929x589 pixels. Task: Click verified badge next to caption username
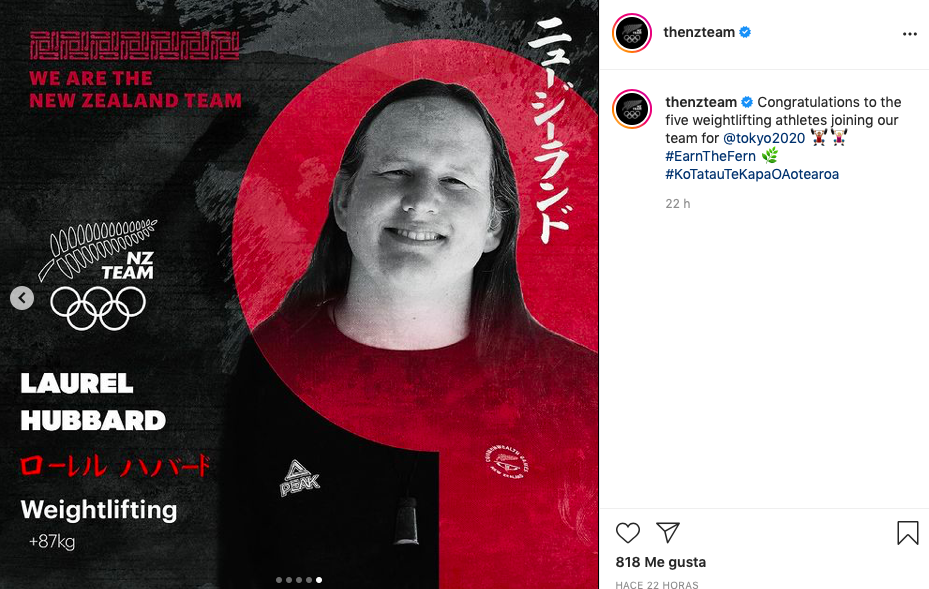(x=747, y=102)
